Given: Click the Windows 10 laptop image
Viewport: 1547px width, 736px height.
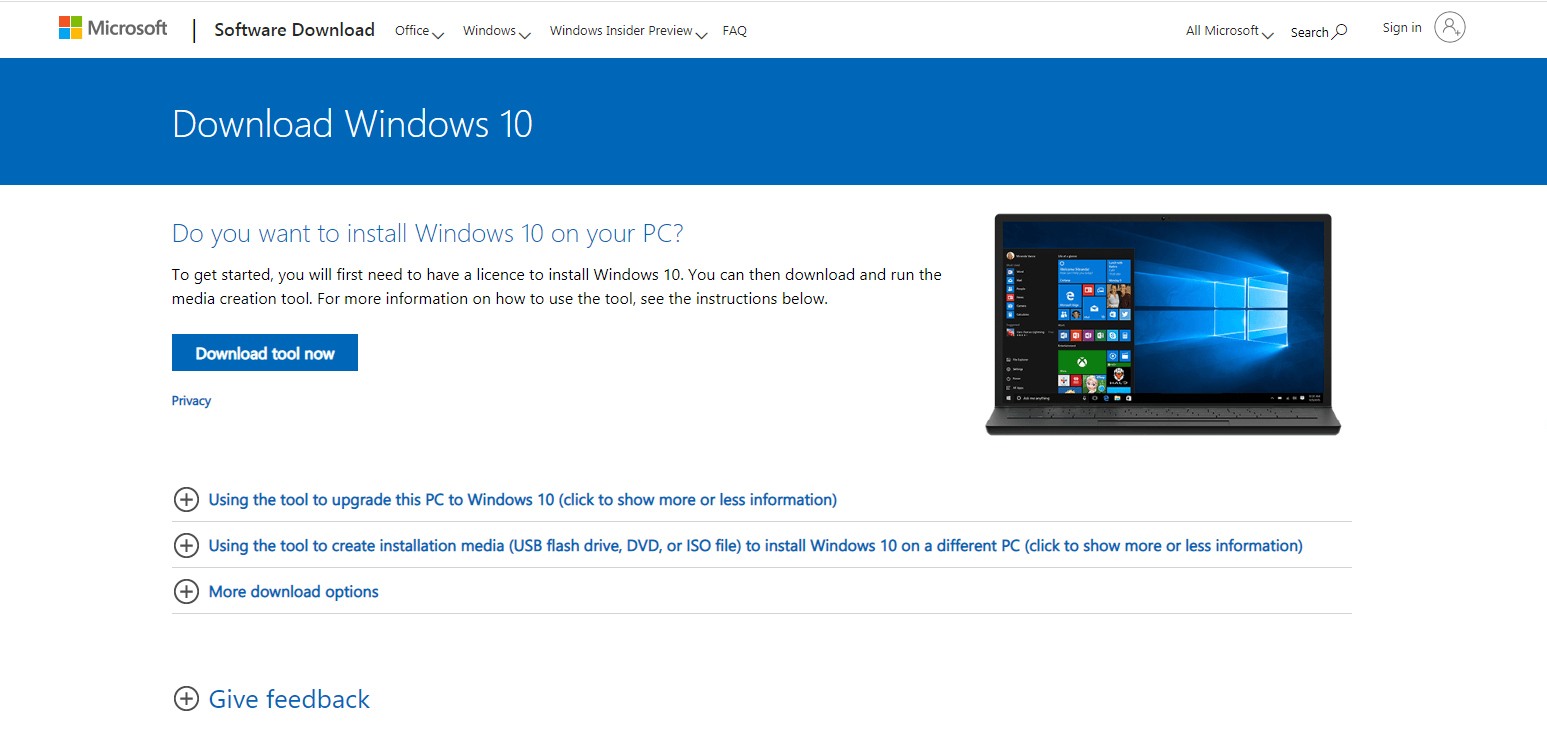Looking at the screenshot, I should [x=1162, y=324].
